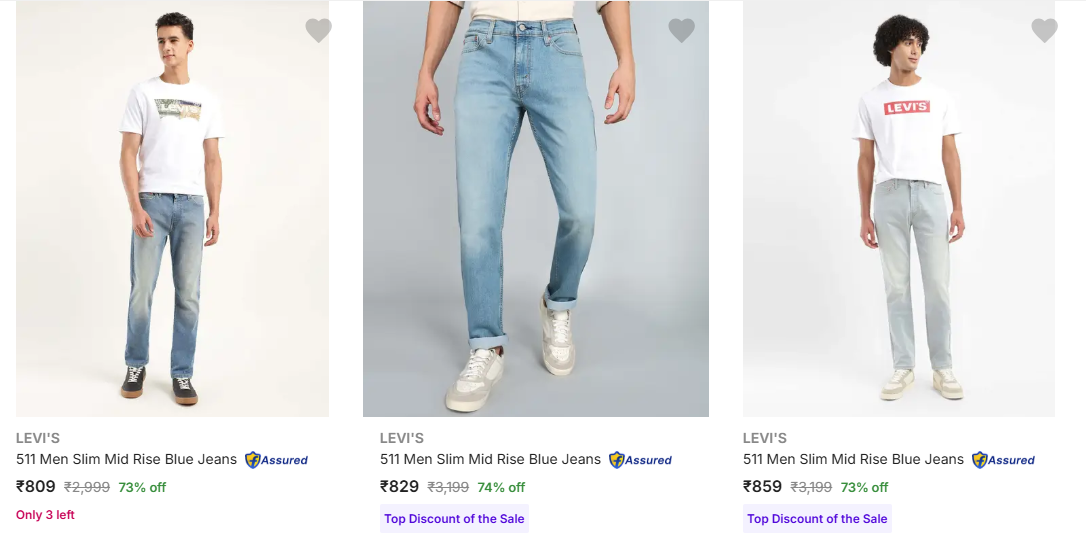This screenshot has width=1086, height=541.
Task: Click the ₹809 sale price
Action: pos(36,487)
